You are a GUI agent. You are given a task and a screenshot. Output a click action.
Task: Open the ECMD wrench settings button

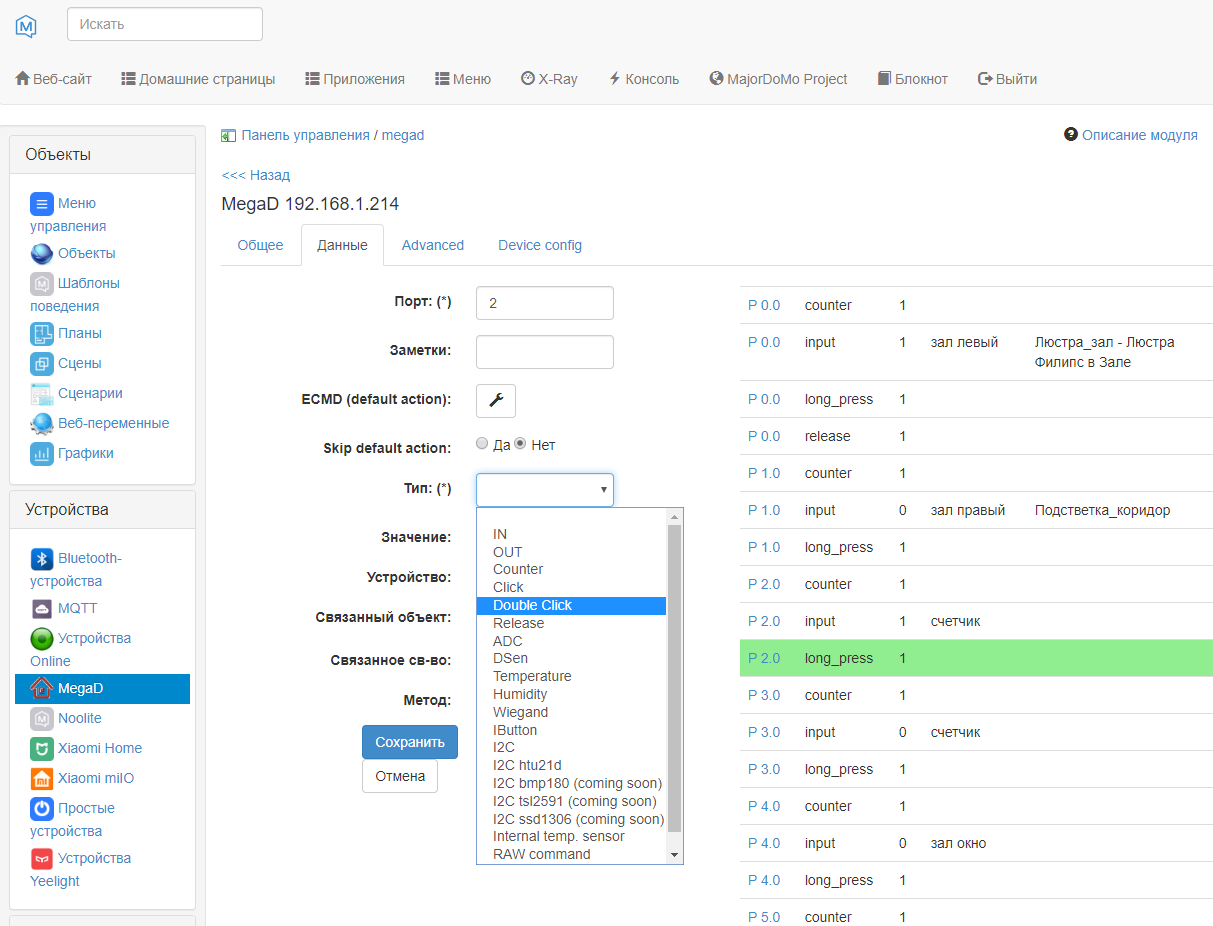click(495, 400)
